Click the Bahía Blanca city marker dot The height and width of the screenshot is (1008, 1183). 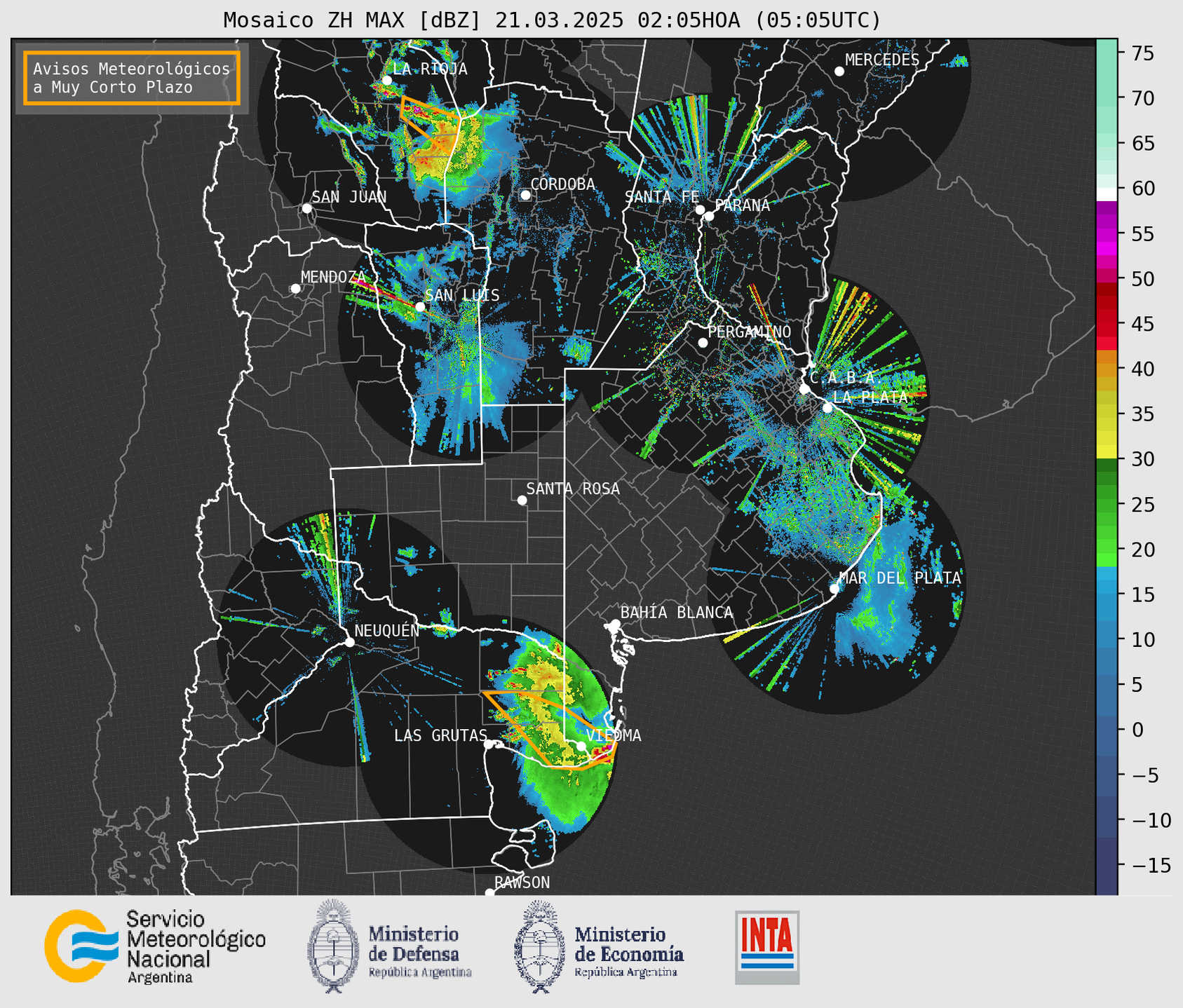tap(615, 624)
